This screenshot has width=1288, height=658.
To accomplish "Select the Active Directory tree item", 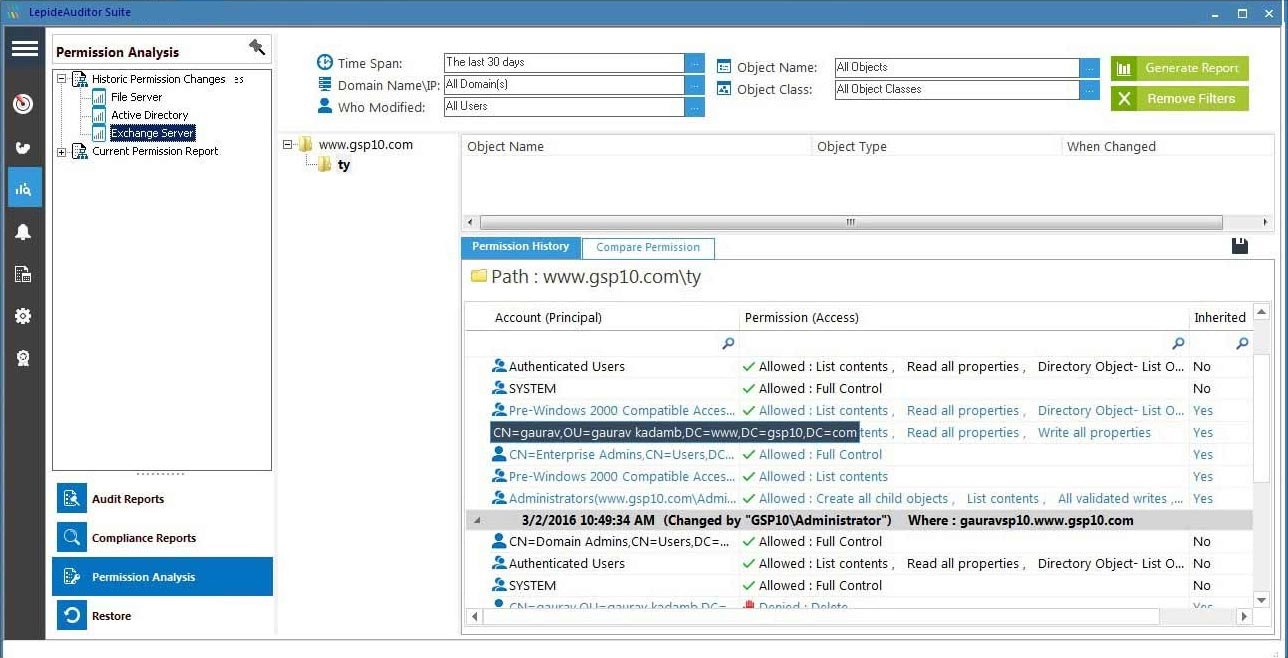I will (149, 114).
